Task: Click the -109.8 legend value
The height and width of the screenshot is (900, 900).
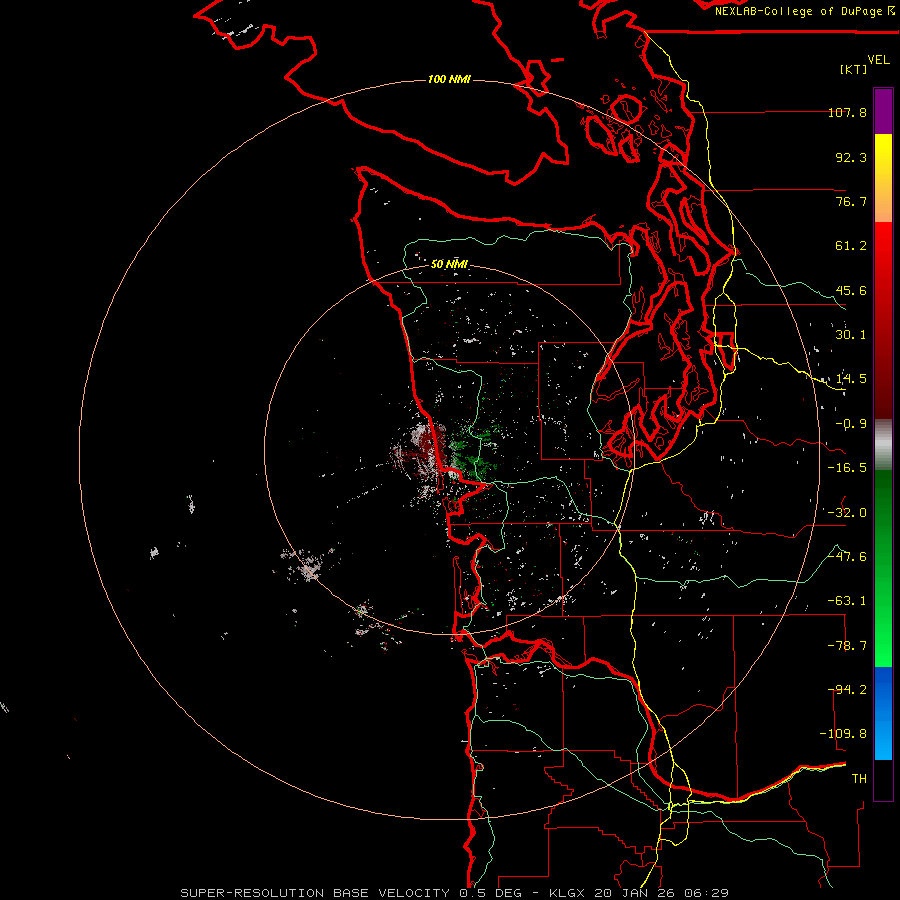Action: pos(843,734)
